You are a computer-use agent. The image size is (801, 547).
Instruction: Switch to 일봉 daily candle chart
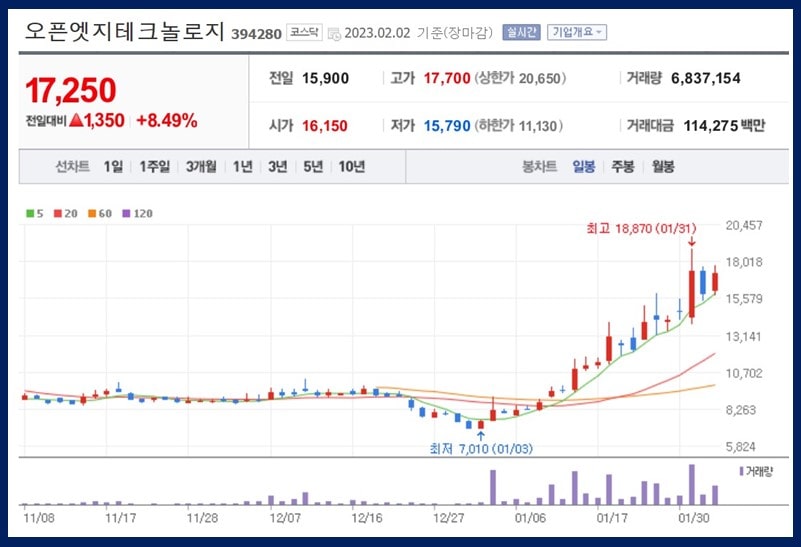point(583,167)
